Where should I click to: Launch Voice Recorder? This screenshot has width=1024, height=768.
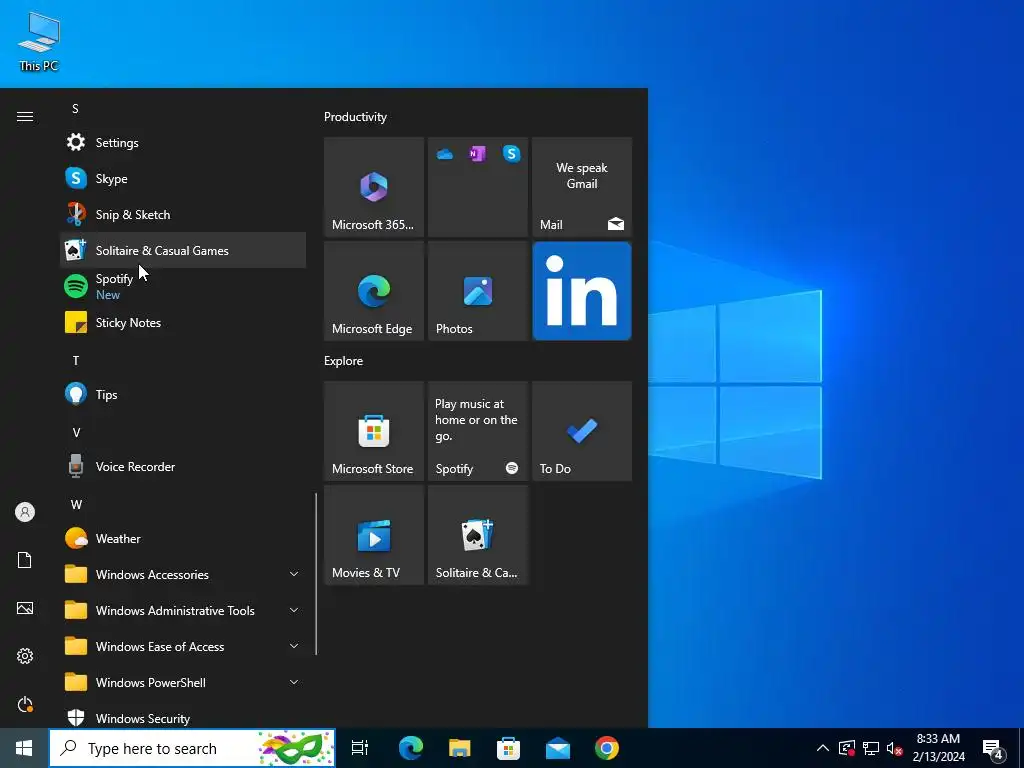[182, 466]
